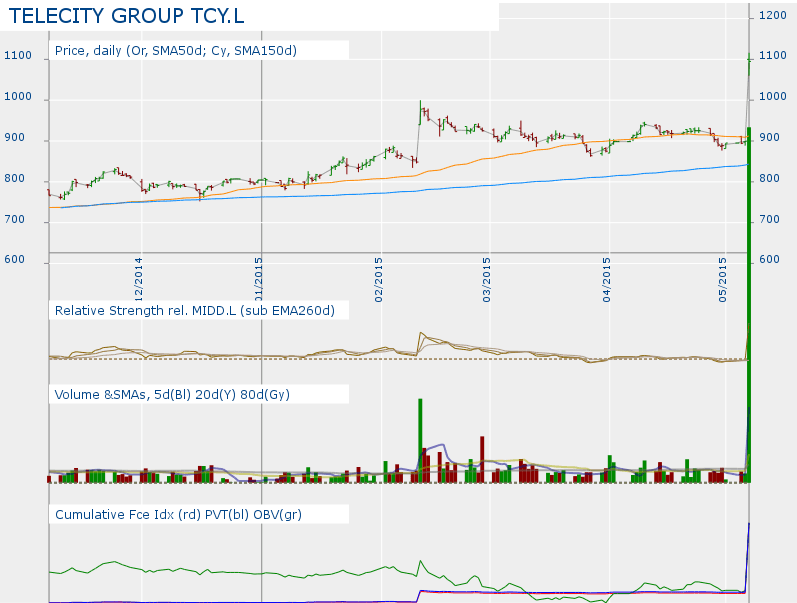Viewport: 797px width, 603px height.
Task: Click the 04/2015 date axis label
Action: pyautogui.click(x=606, y=280)
